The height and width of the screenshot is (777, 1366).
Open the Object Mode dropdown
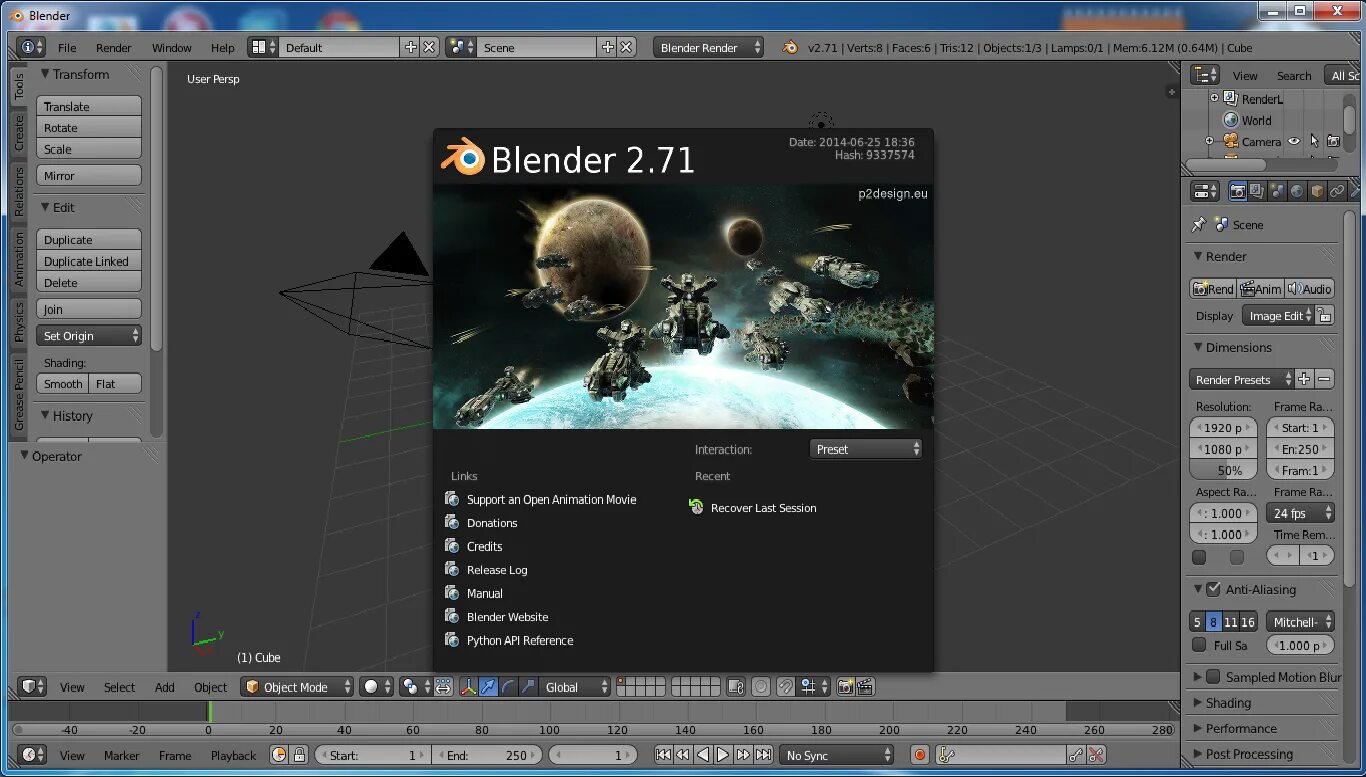[x=298, y=687]
